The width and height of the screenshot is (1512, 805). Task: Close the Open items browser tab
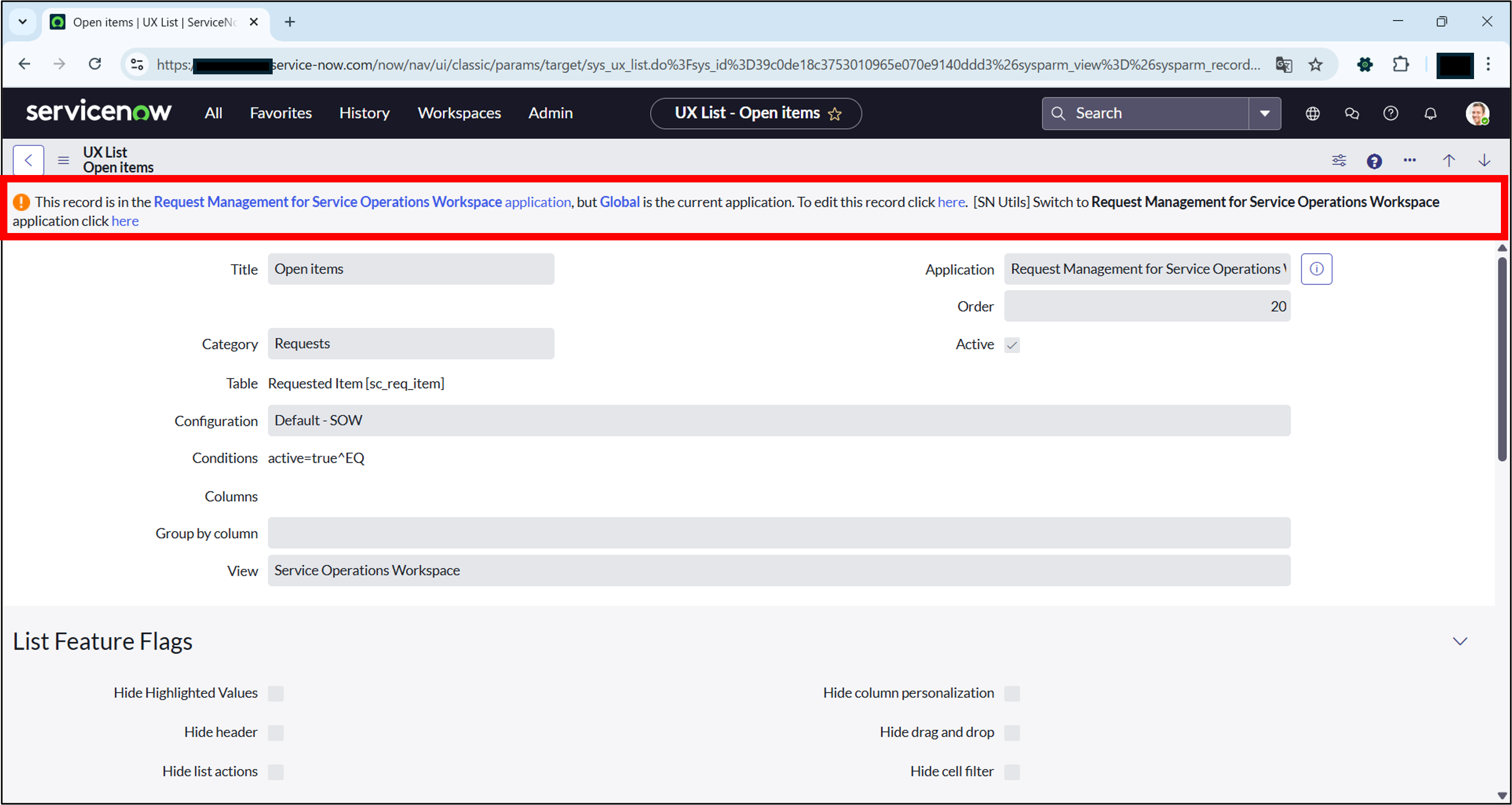pos(254,22)
